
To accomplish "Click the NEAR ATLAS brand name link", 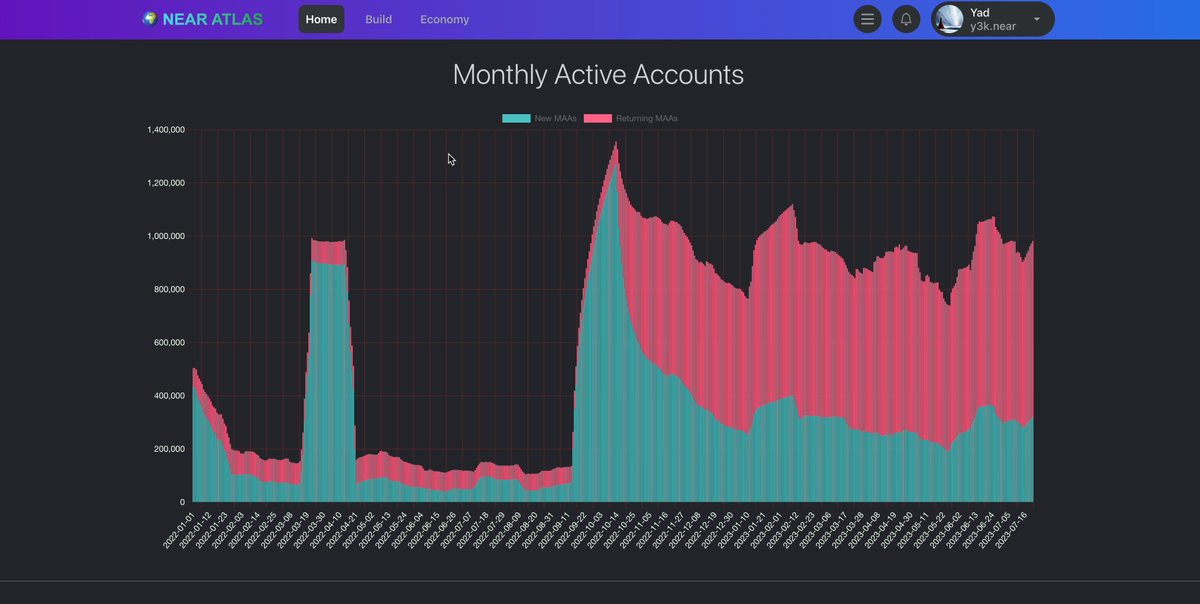I will pos(212,19).
